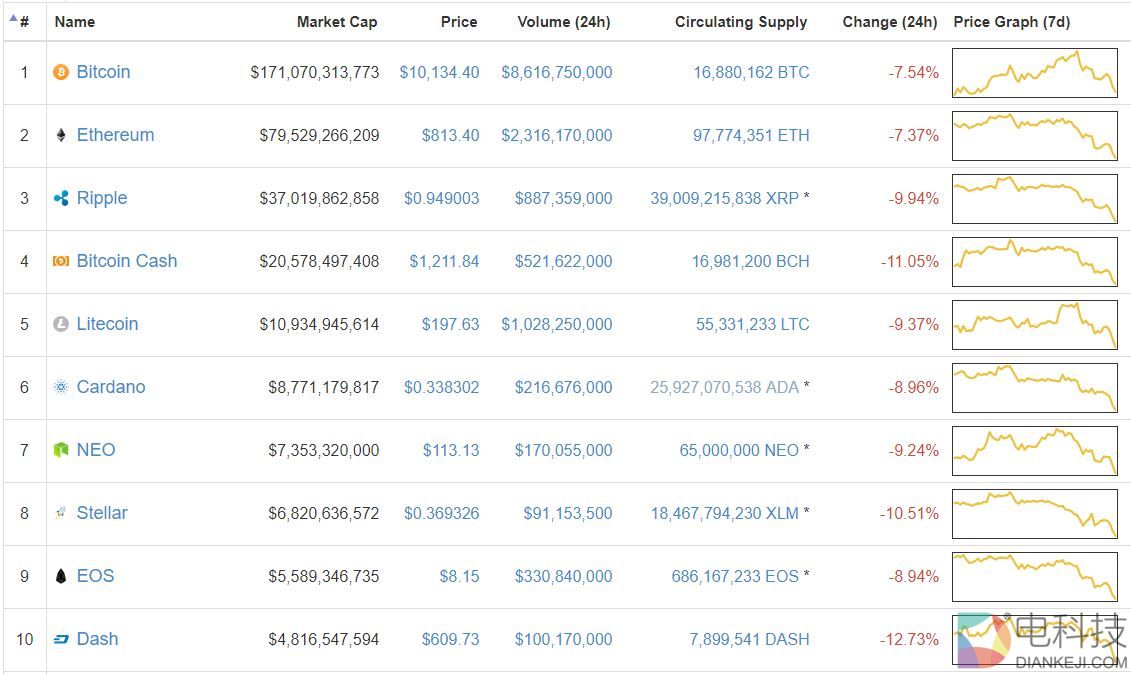The image size is (1131, 675).
Task: Click the Bitcoin Cash logo icon
Action: click(x=61, y=261)
